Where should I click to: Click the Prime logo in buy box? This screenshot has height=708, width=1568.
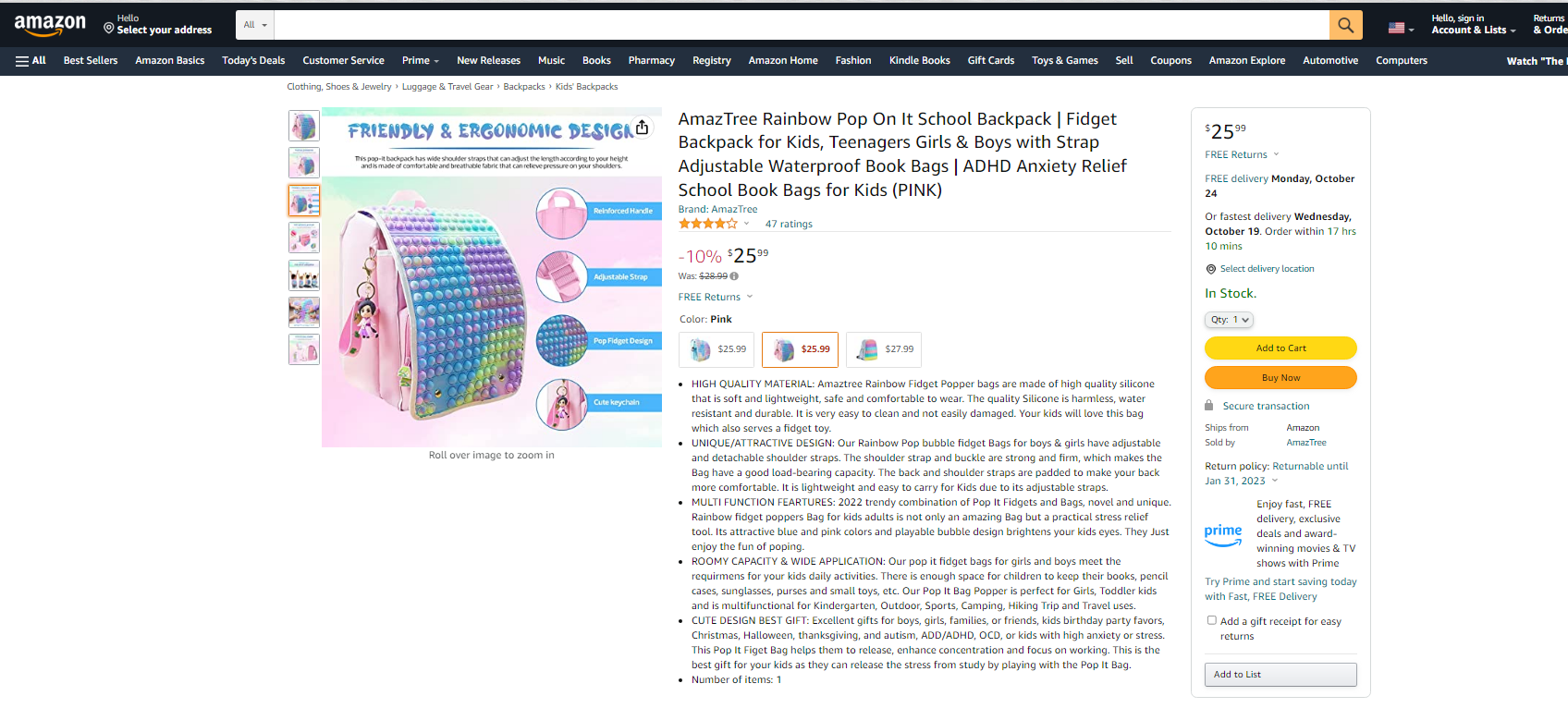(1223, 534)
